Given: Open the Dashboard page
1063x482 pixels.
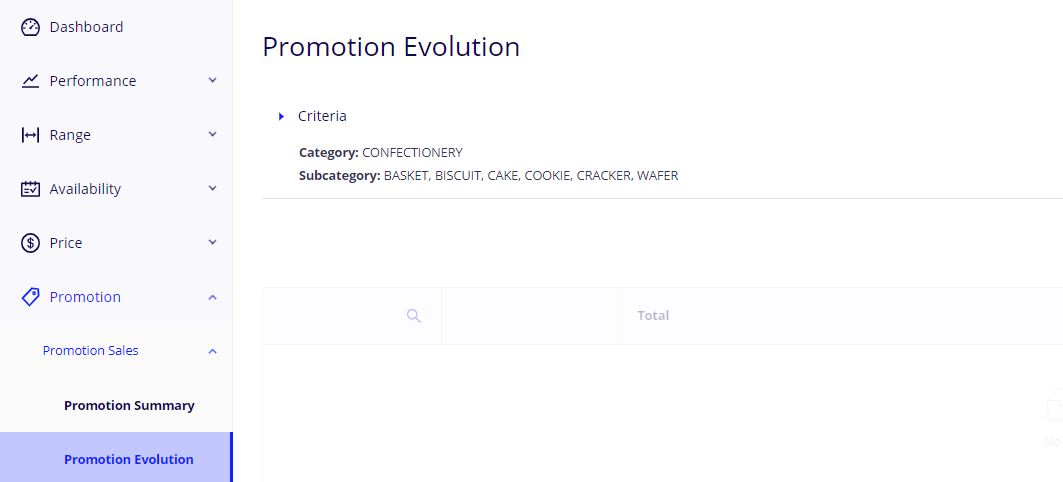Looking at the screenshot, I should (x=86, y=27).
